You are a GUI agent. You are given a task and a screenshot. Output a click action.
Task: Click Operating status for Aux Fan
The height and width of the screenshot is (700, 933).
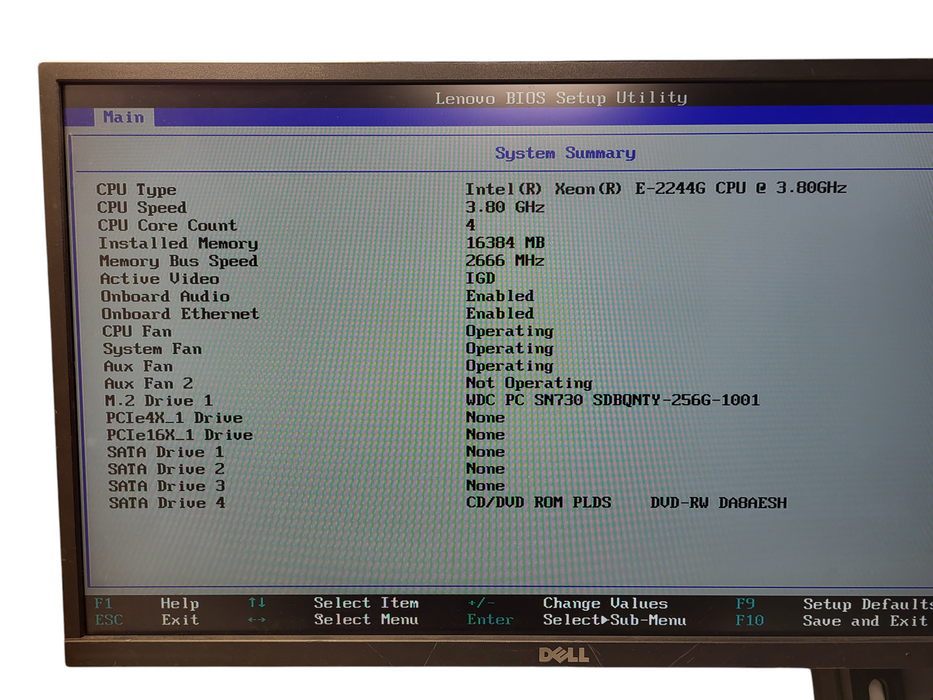(x=509, y=365)
